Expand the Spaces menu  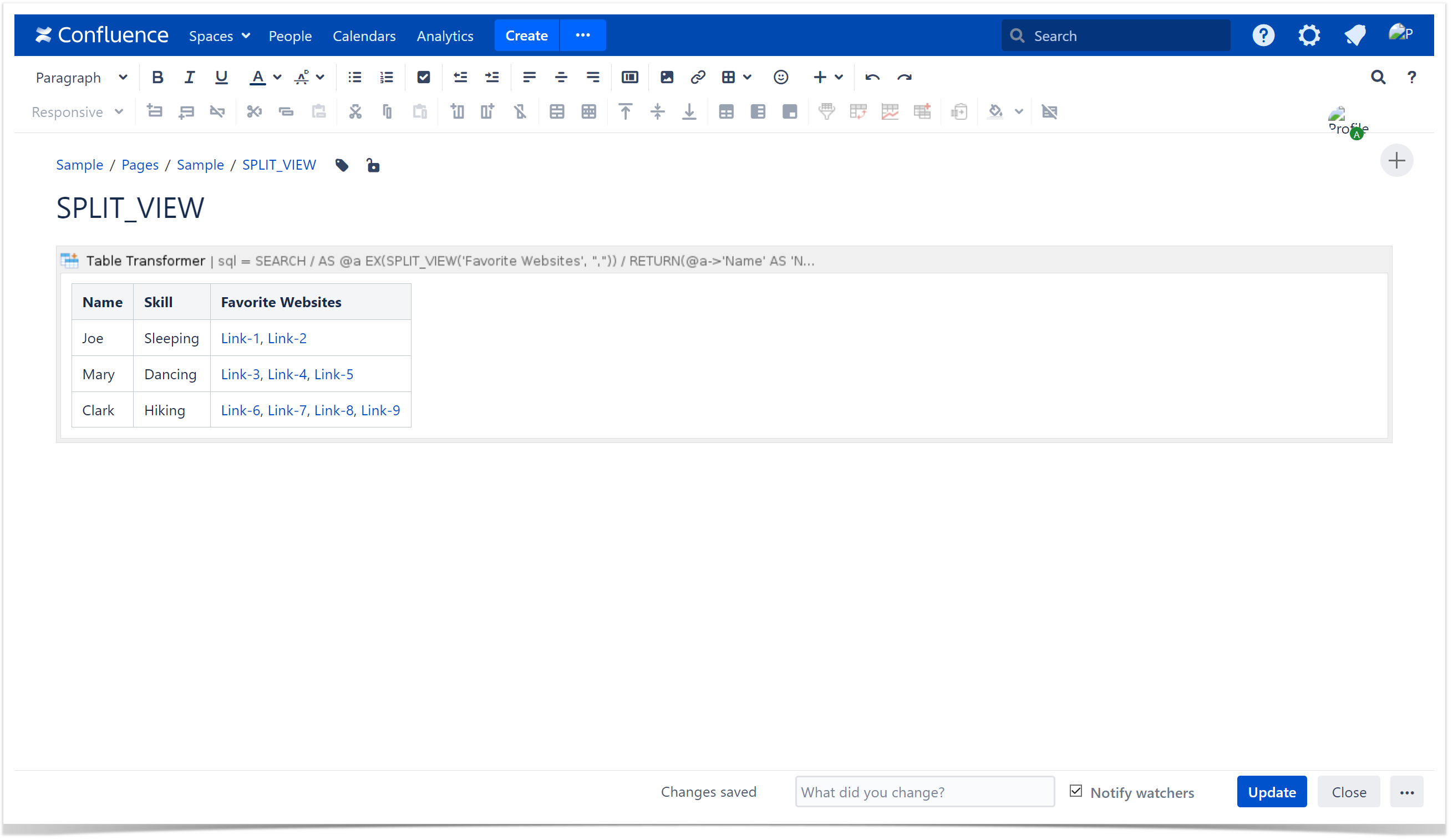[219, 35]
